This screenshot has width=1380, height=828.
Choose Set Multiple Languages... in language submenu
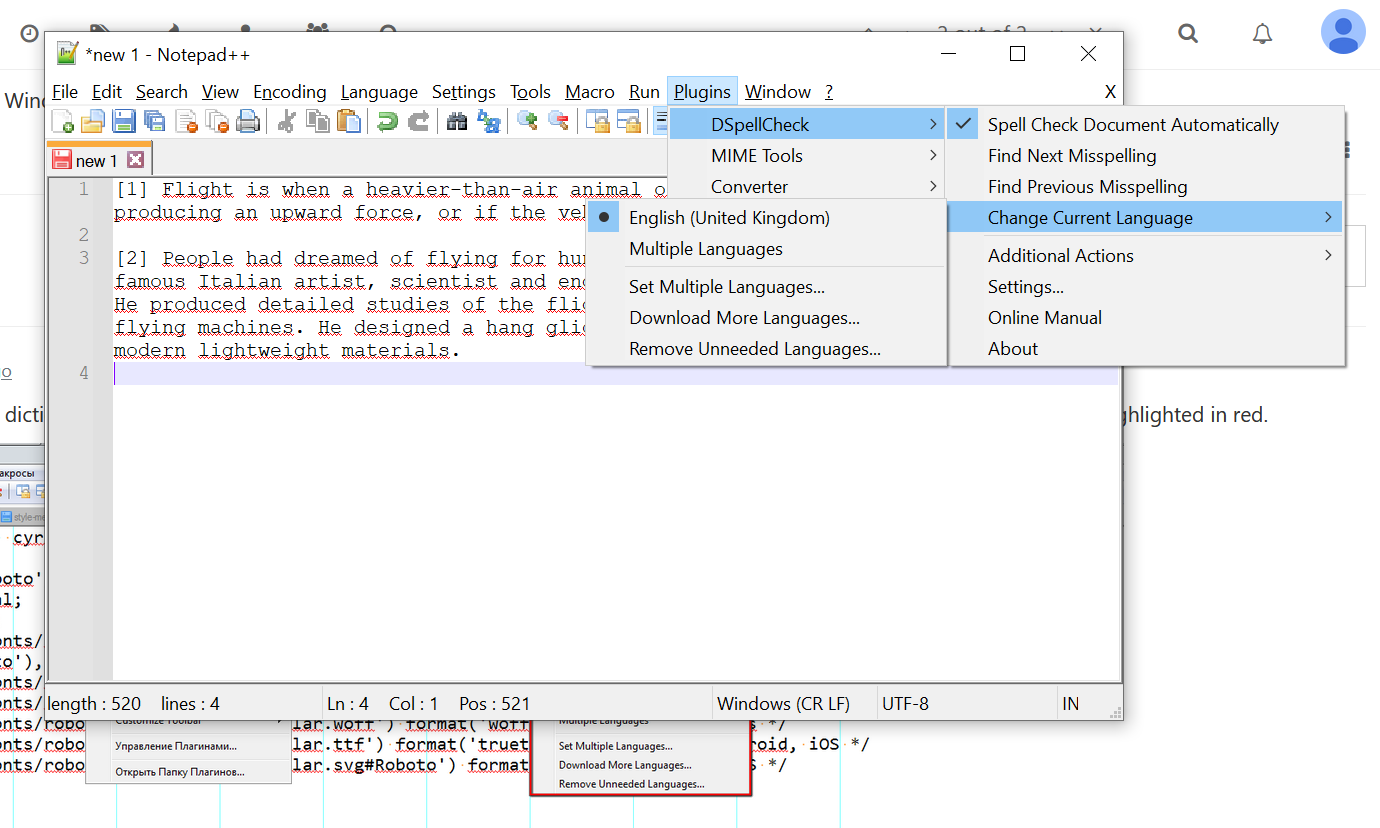pos(766,287)
